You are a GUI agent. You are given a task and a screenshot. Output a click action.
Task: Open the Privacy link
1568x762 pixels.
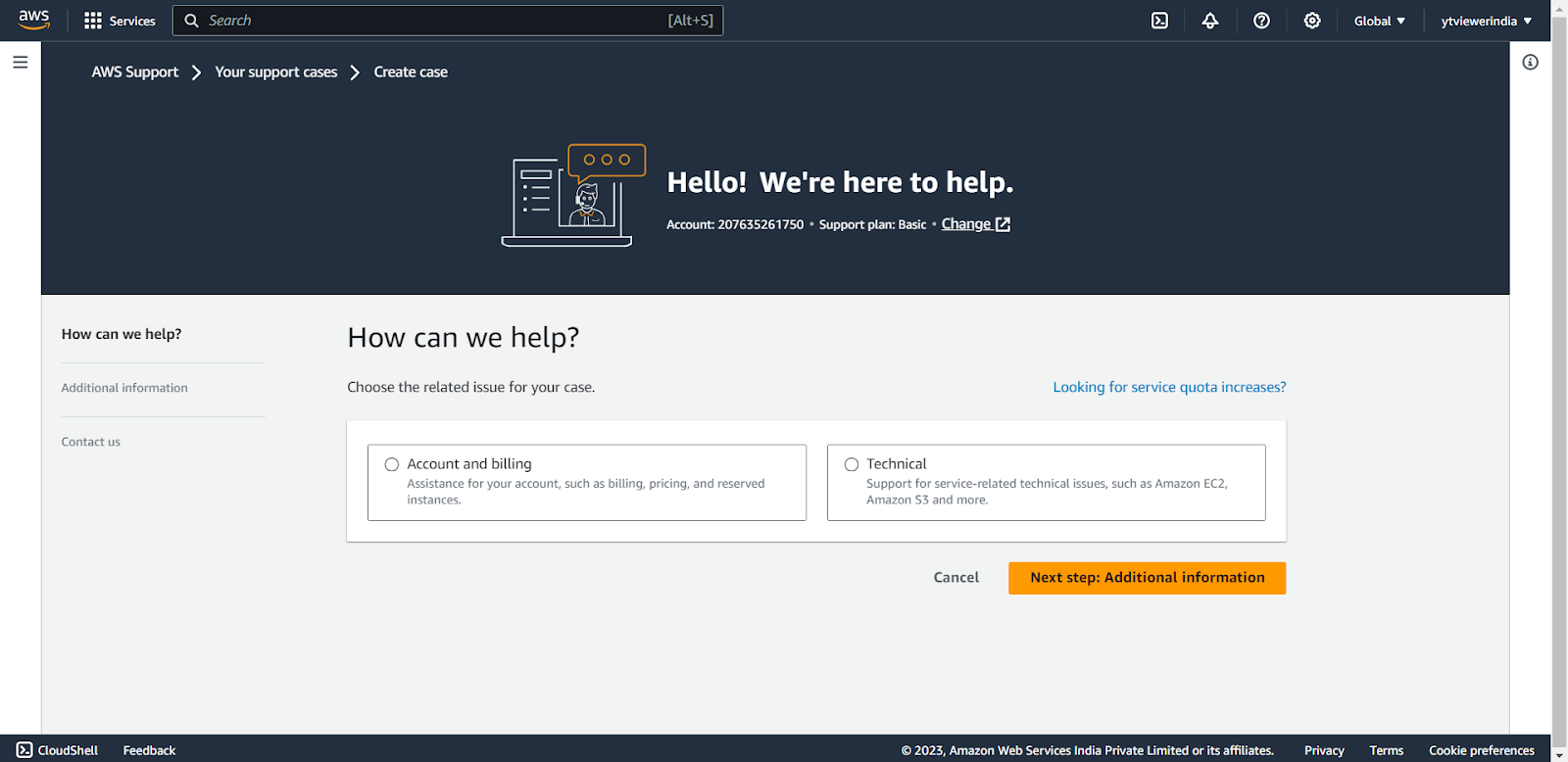1324,750
